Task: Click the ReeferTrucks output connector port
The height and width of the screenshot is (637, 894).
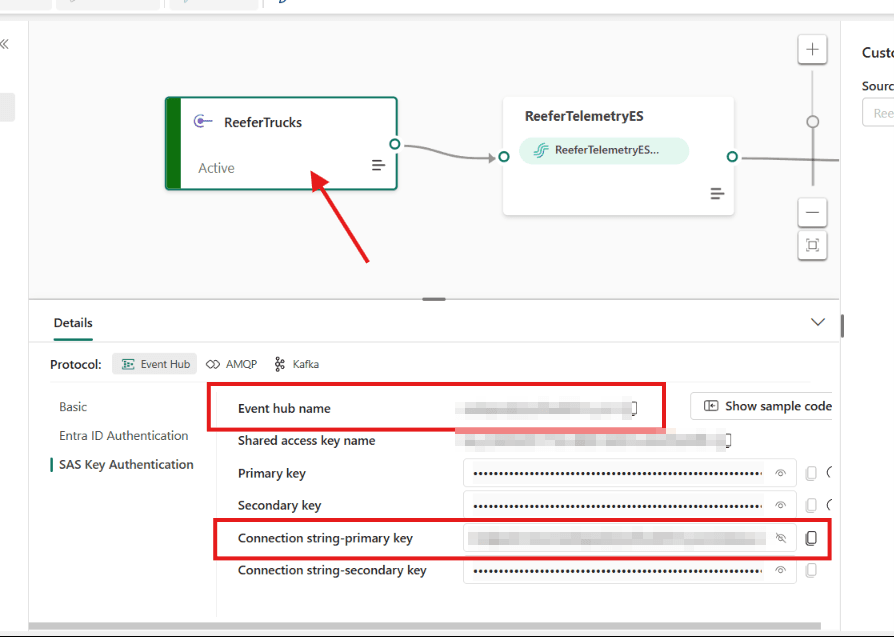Action: tap(395, 144)
